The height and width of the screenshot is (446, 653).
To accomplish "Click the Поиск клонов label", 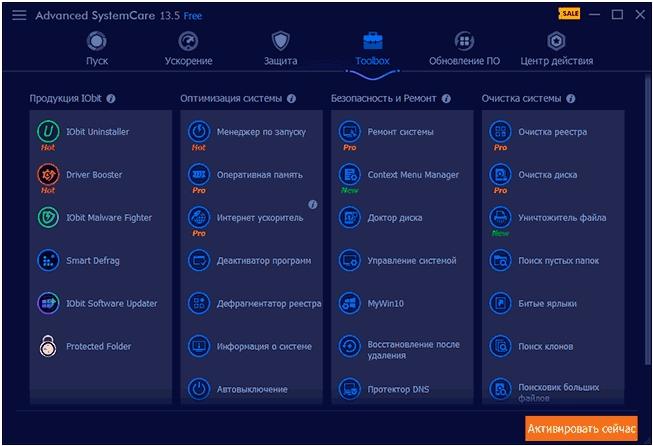I will pyautogui.click(x=546, y=346).
